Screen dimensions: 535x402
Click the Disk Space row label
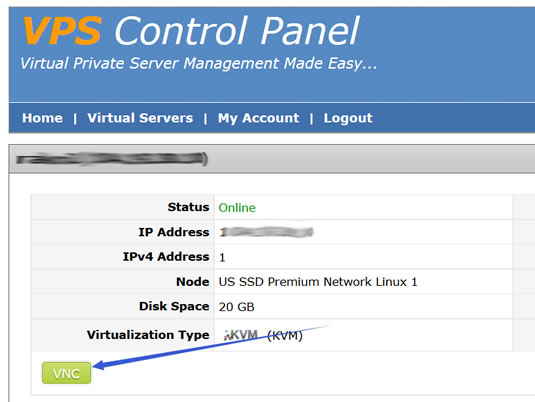pyautogui.click(x=174, y=306)
